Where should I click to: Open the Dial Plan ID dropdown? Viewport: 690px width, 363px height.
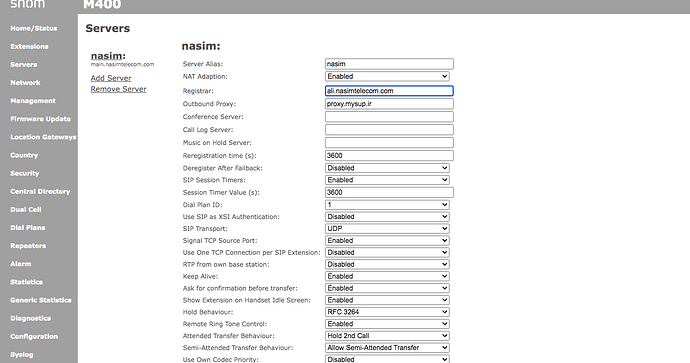pyautogui.click(x=387, y=205)
